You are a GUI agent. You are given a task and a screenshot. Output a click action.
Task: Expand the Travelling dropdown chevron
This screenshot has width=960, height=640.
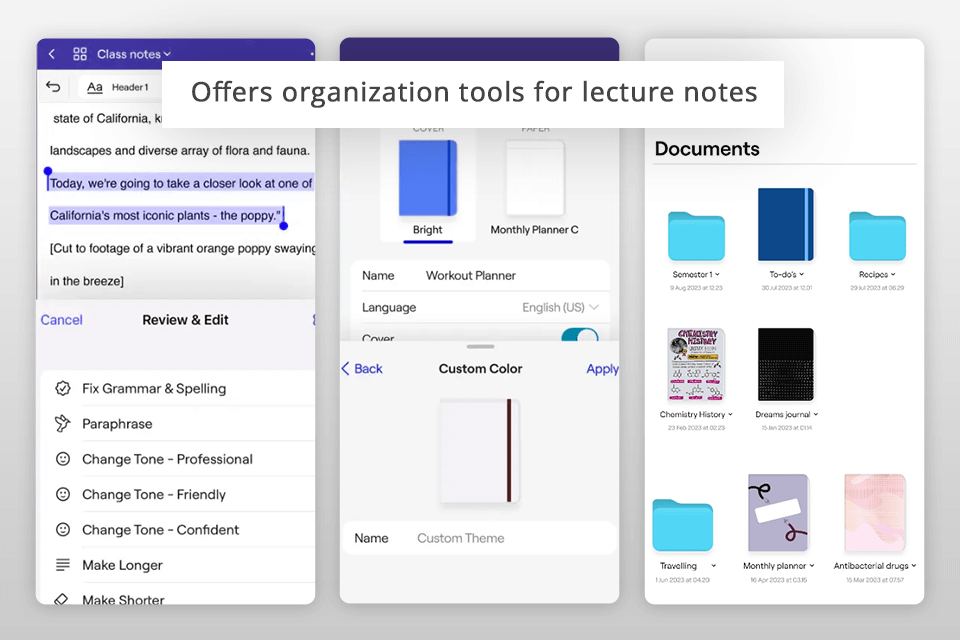pyautogui.click(x=713, y=566)
